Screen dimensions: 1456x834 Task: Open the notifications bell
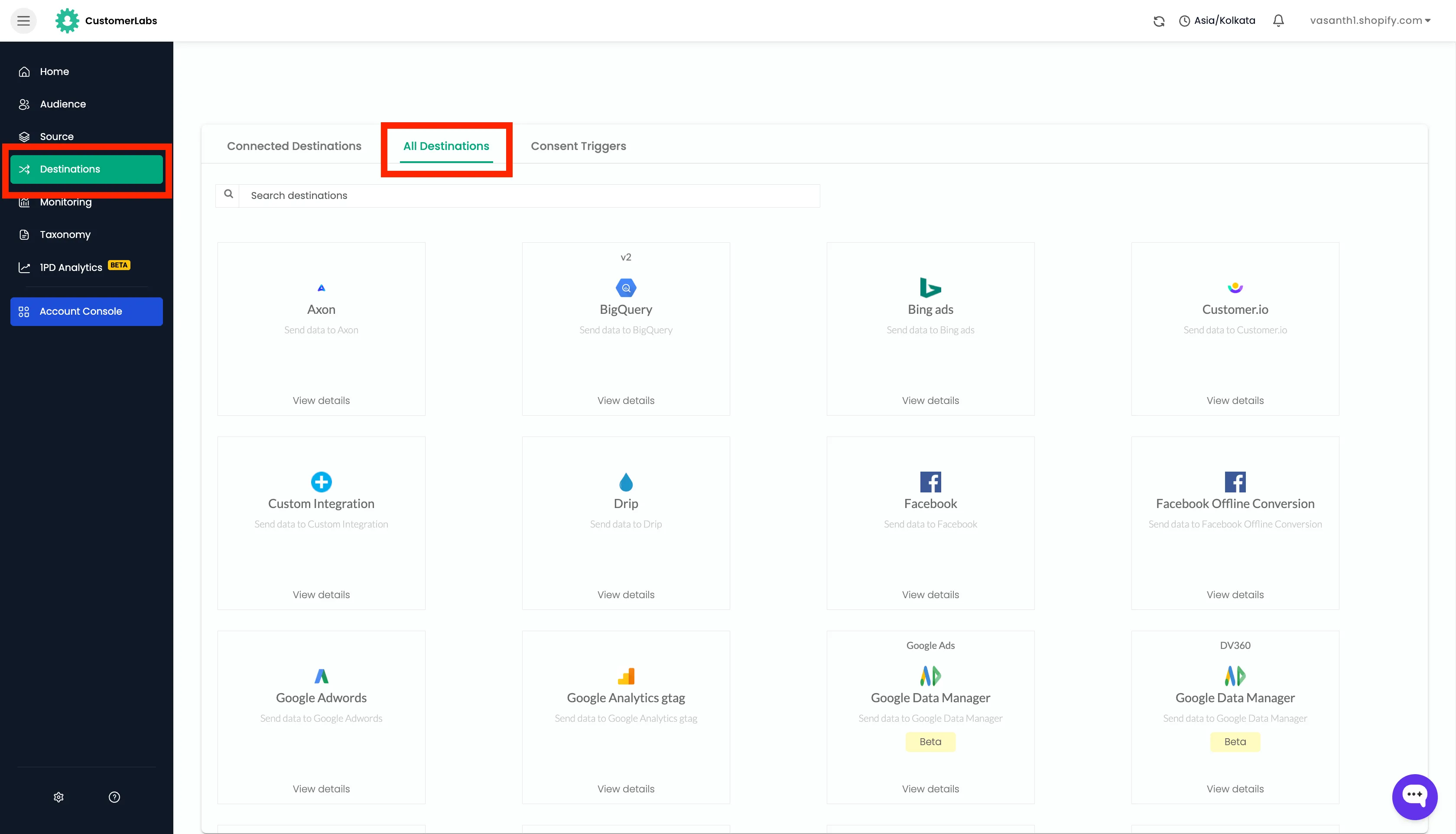click(1278, 21)
